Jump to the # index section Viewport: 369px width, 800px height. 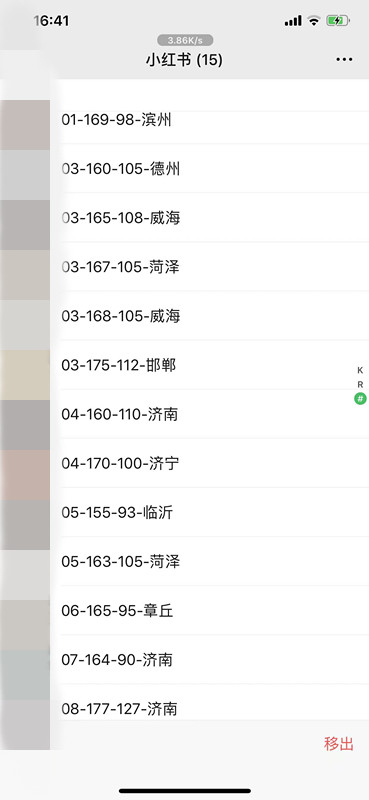pos(360,398)
